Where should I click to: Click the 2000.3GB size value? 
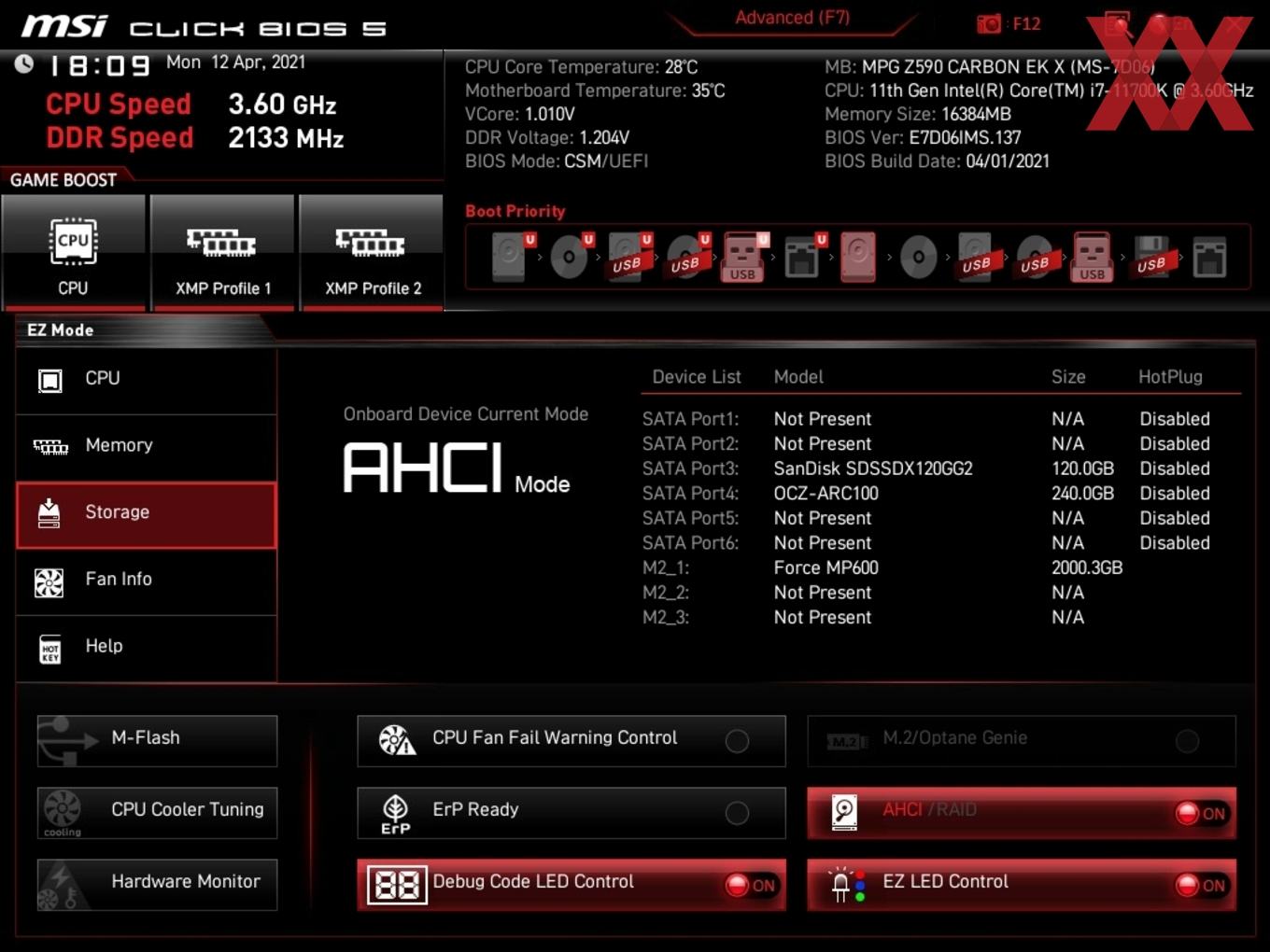point(1087,567)
